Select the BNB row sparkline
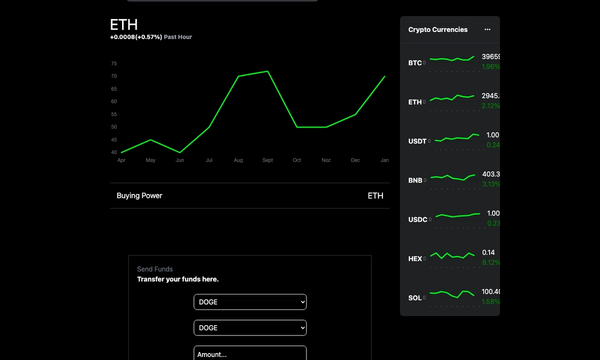 pos(453,177)
